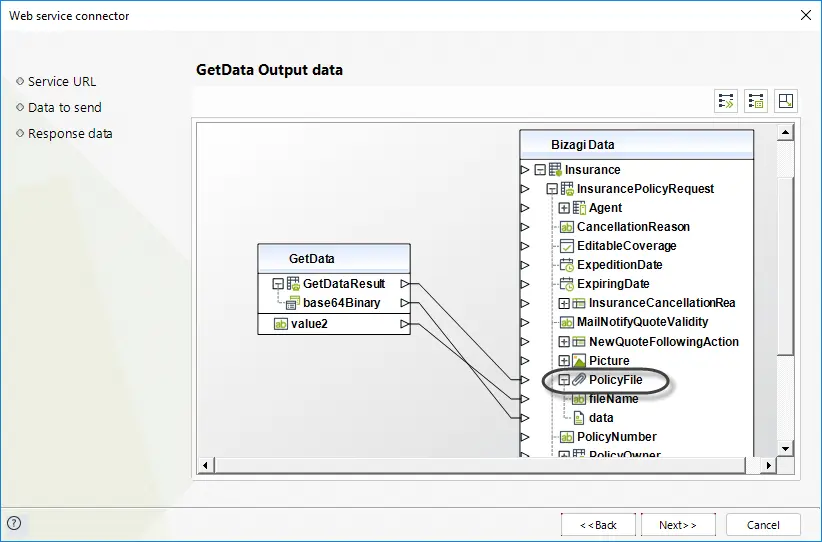Click the data file icon

(x=579, y=418)
